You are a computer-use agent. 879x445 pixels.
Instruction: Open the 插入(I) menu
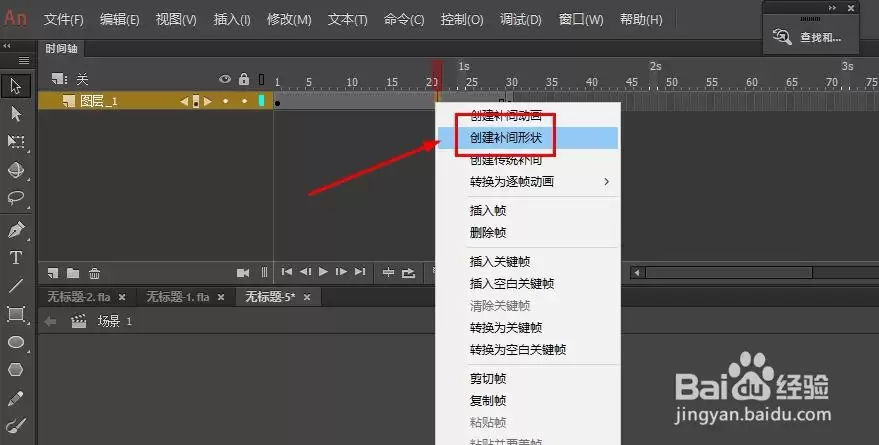(232, 20)
